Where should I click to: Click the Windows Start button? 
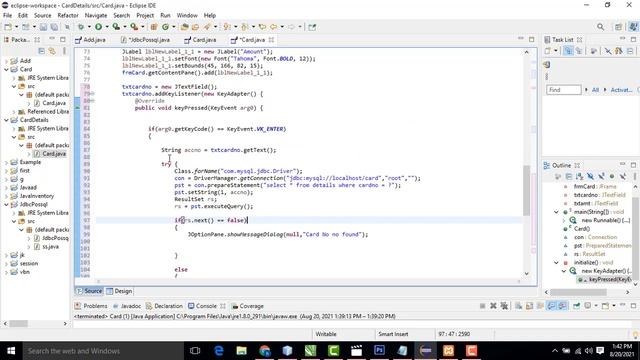pyautogui.click(x=11, y=351)
